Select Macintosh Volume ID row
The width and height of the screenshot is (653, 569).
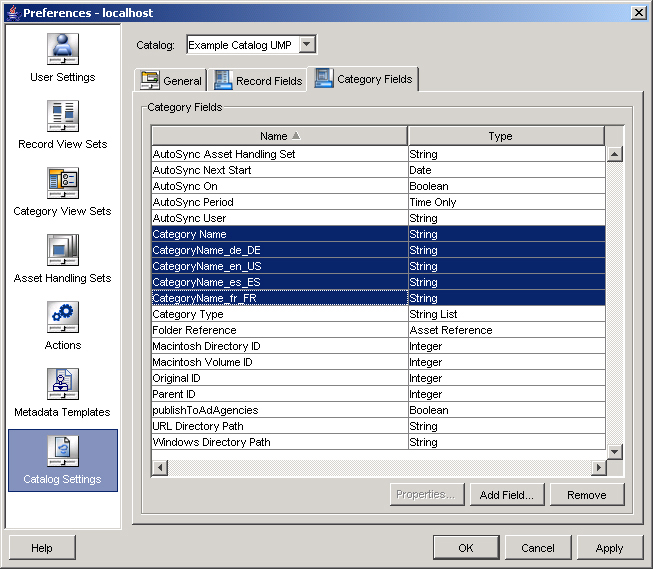tap(378, 362)
